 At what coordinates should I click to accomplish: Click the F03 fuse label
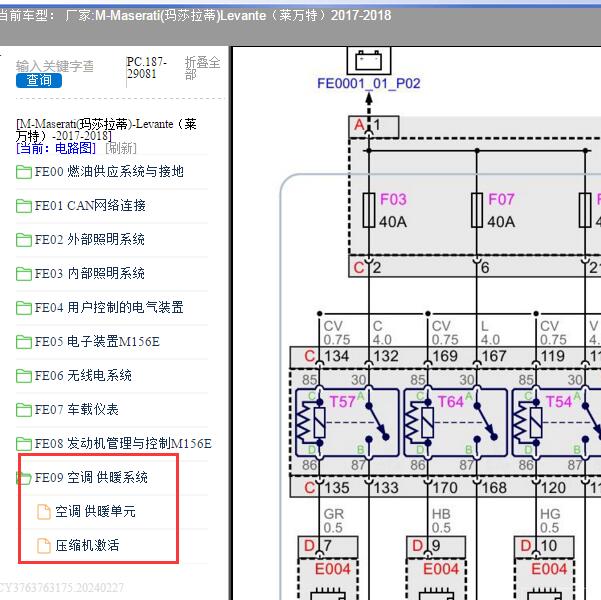pyautogui.click(x=393, y=200)
